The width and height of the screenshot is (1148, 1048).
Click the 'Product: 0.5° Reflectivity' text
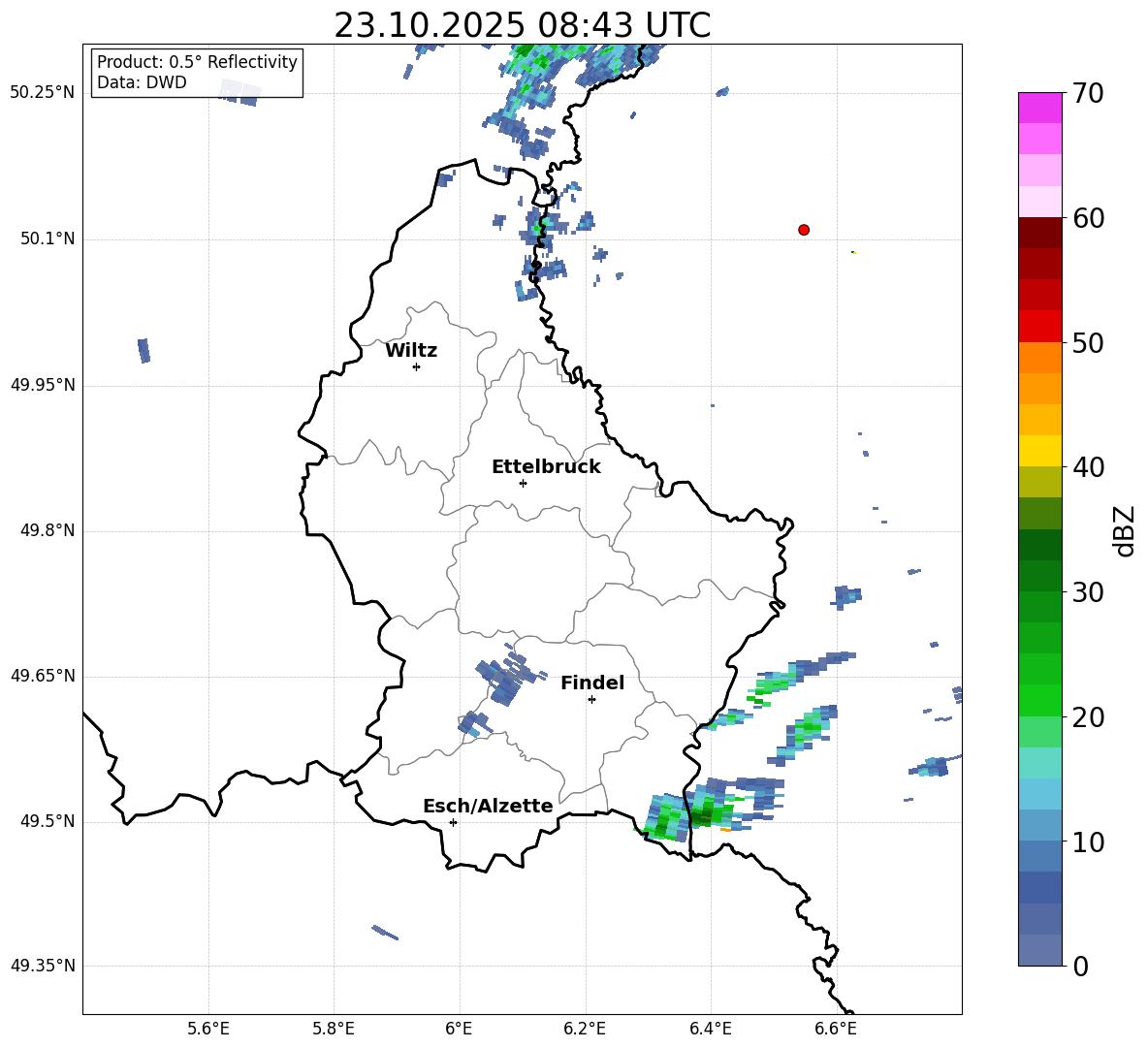[x=197, y=62]
